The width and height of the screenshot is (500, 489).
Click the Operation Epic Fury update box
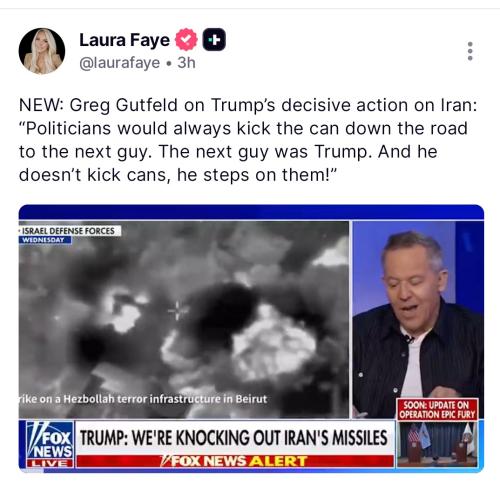click(437, 410)
